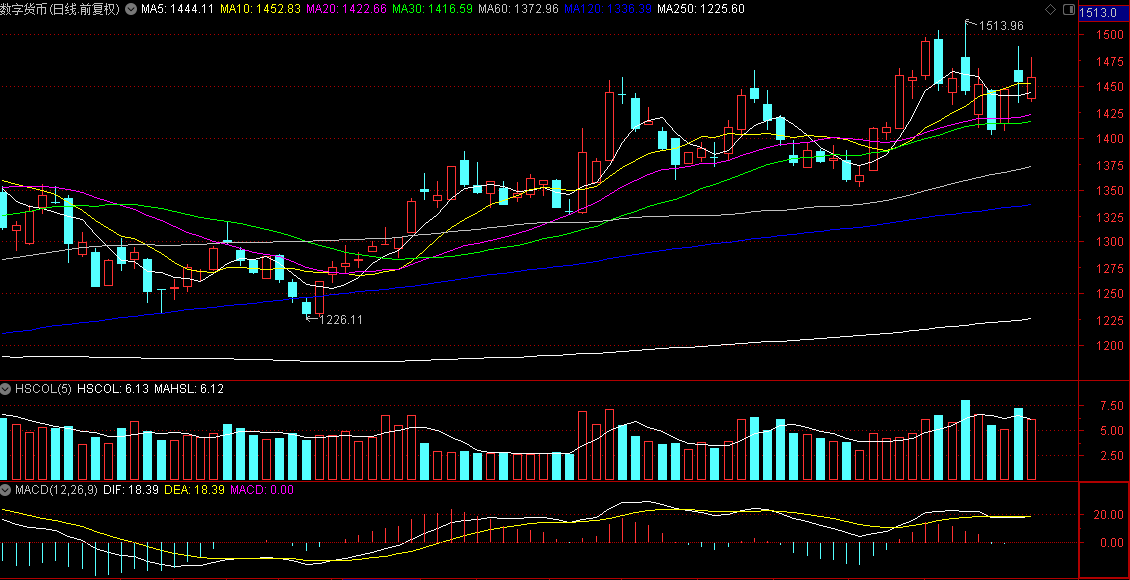Select the MA5: 1444.11 label

pos(177,9)
